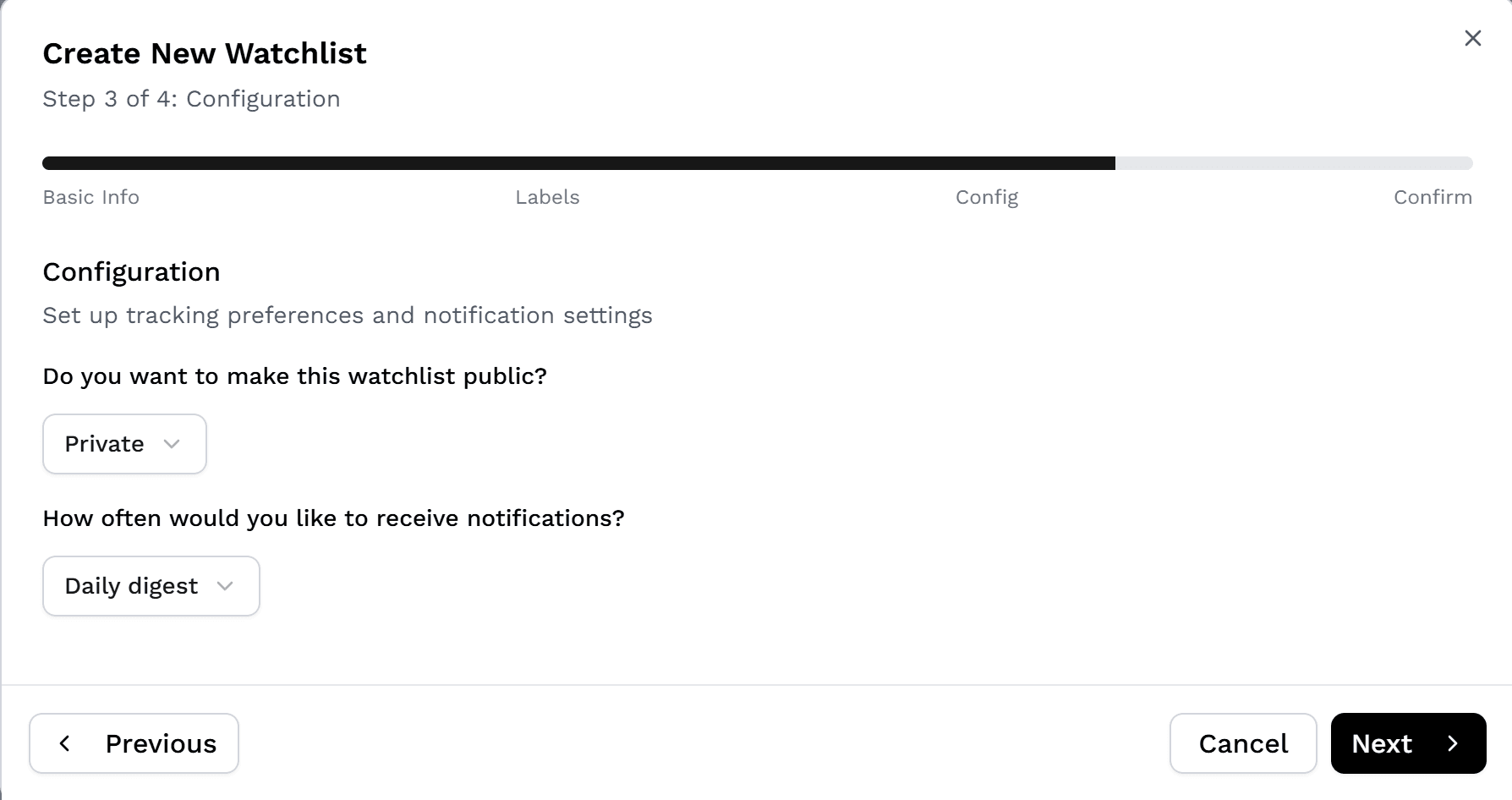1512x800 pixels.
Task: Open the notification frequency dropdown
Action: [x=151, y=586]
